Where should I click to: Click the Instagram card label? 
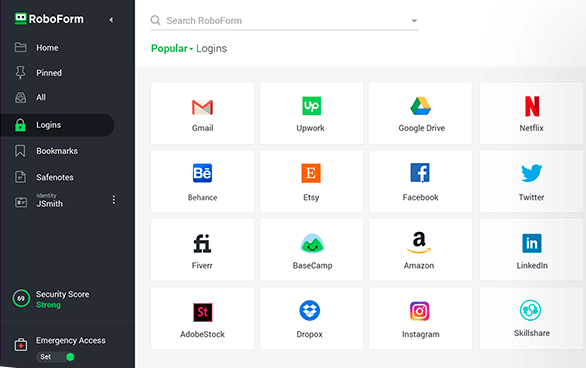[x=420, y=334]
